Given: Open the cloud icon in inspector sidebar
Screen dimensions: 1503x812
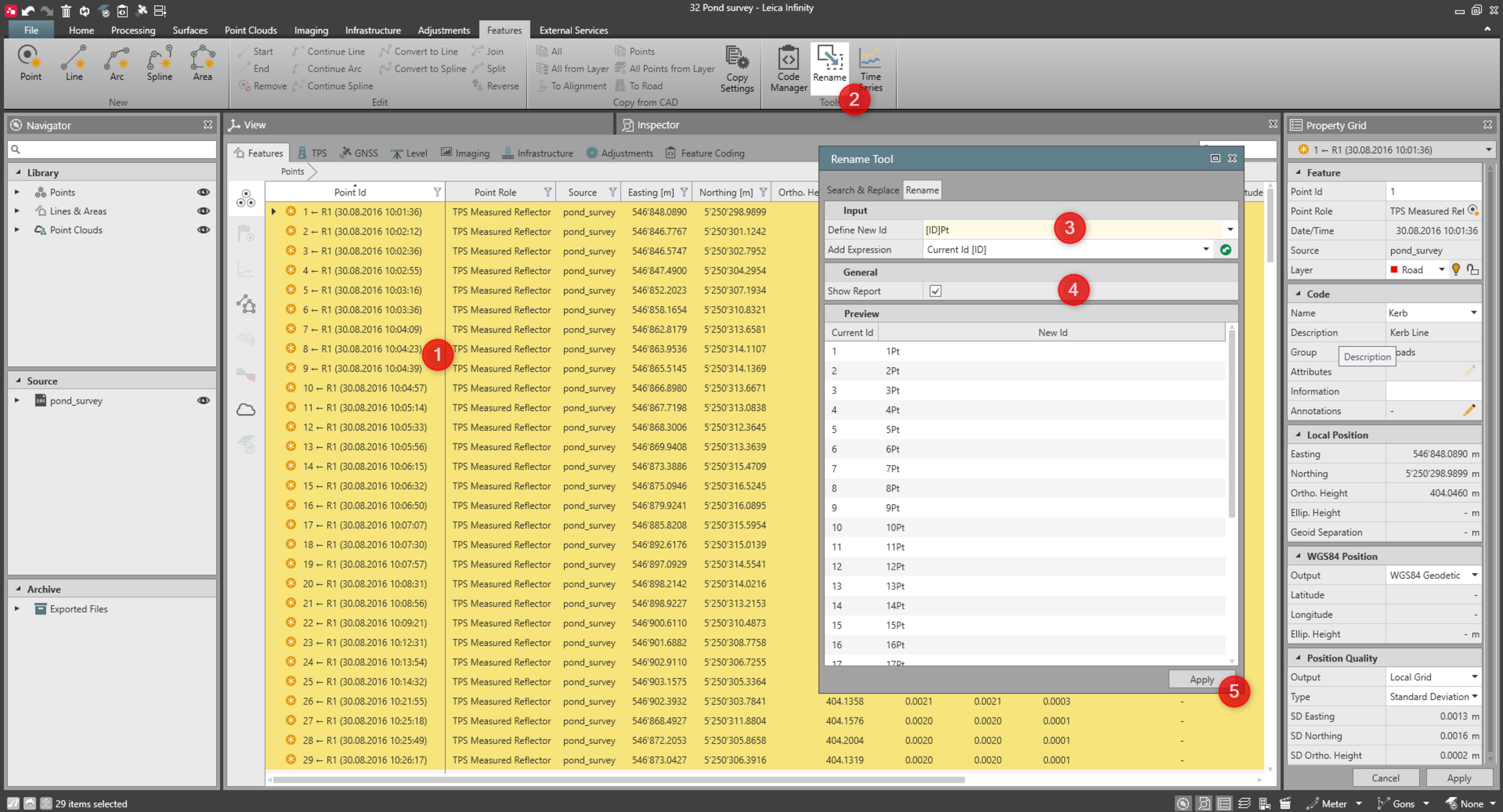Looking at the screenshot, I should 246,410.
